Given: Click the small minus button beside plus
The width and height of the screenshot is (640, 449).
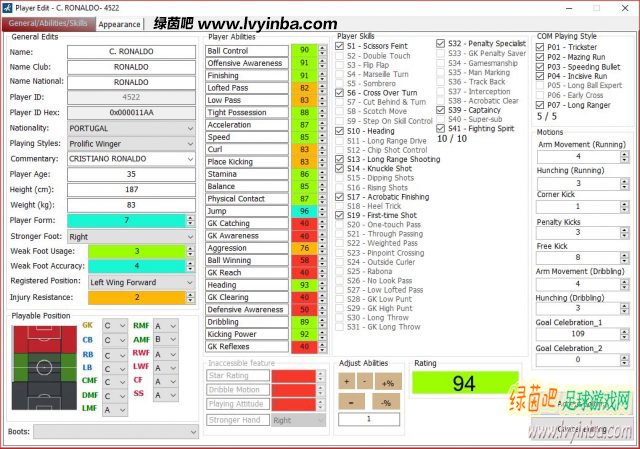Looking at the screenshot, I should [364, 382].
